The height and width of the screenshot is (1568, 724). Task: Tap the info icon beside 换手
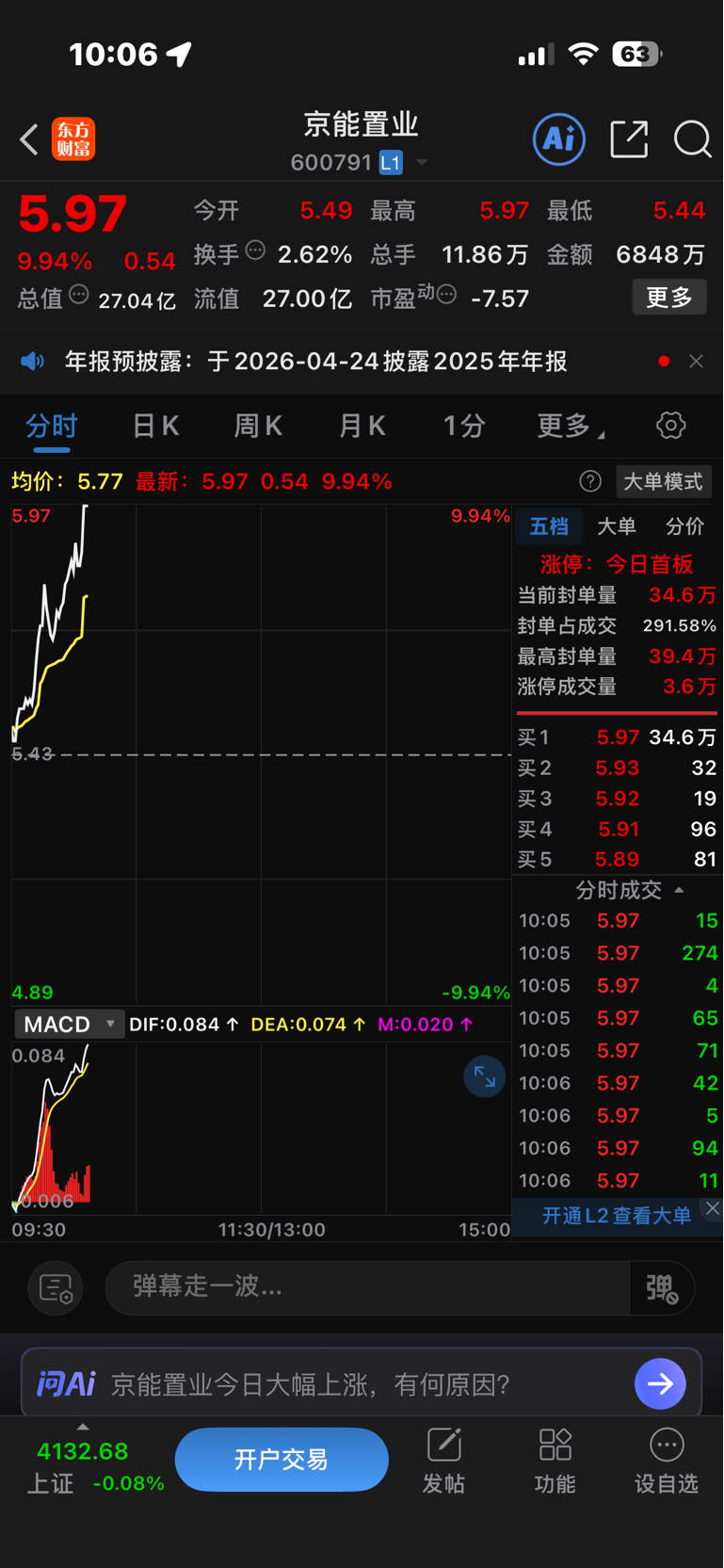coord(255,251)
